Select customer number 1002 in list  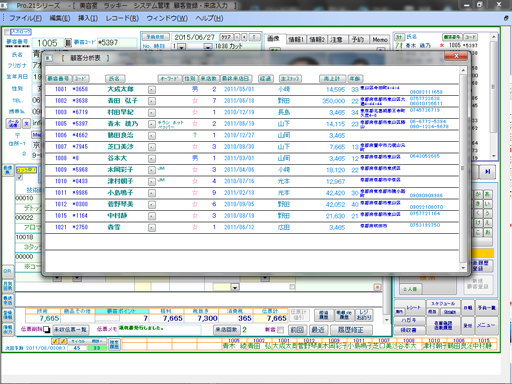point(61,101)
